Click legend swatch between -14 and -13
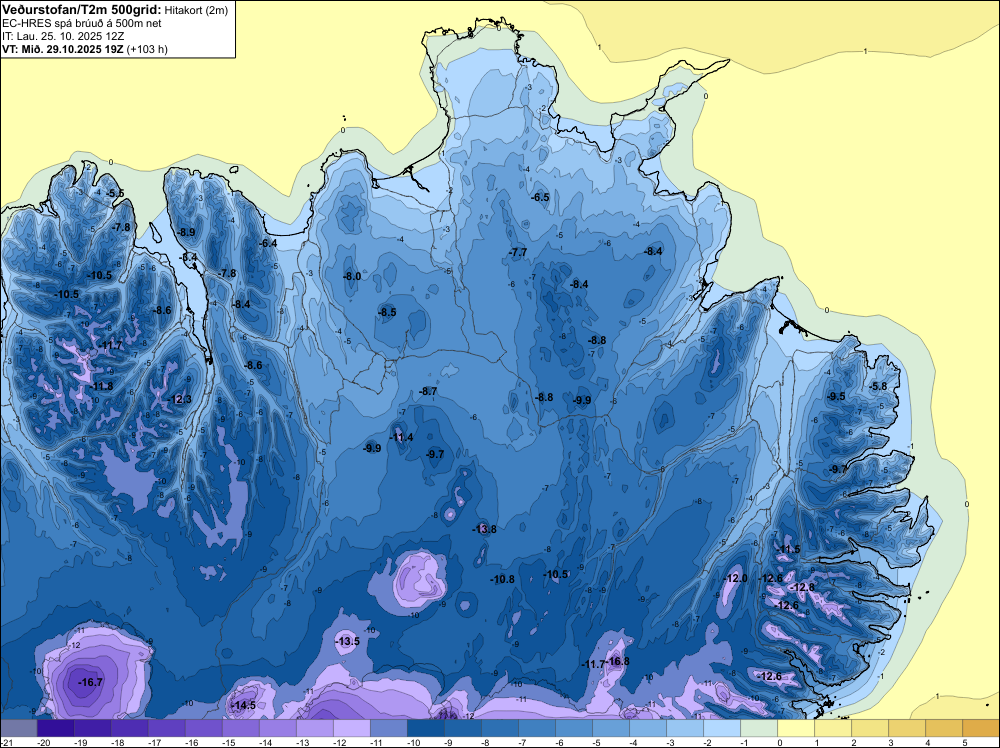Screen dimensions: 1000x748 277,728
